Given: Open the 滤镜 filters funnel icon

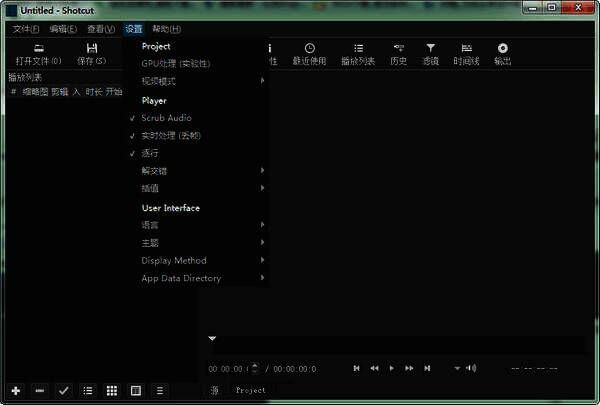Looking at the screenshot, I should point(430,54).
